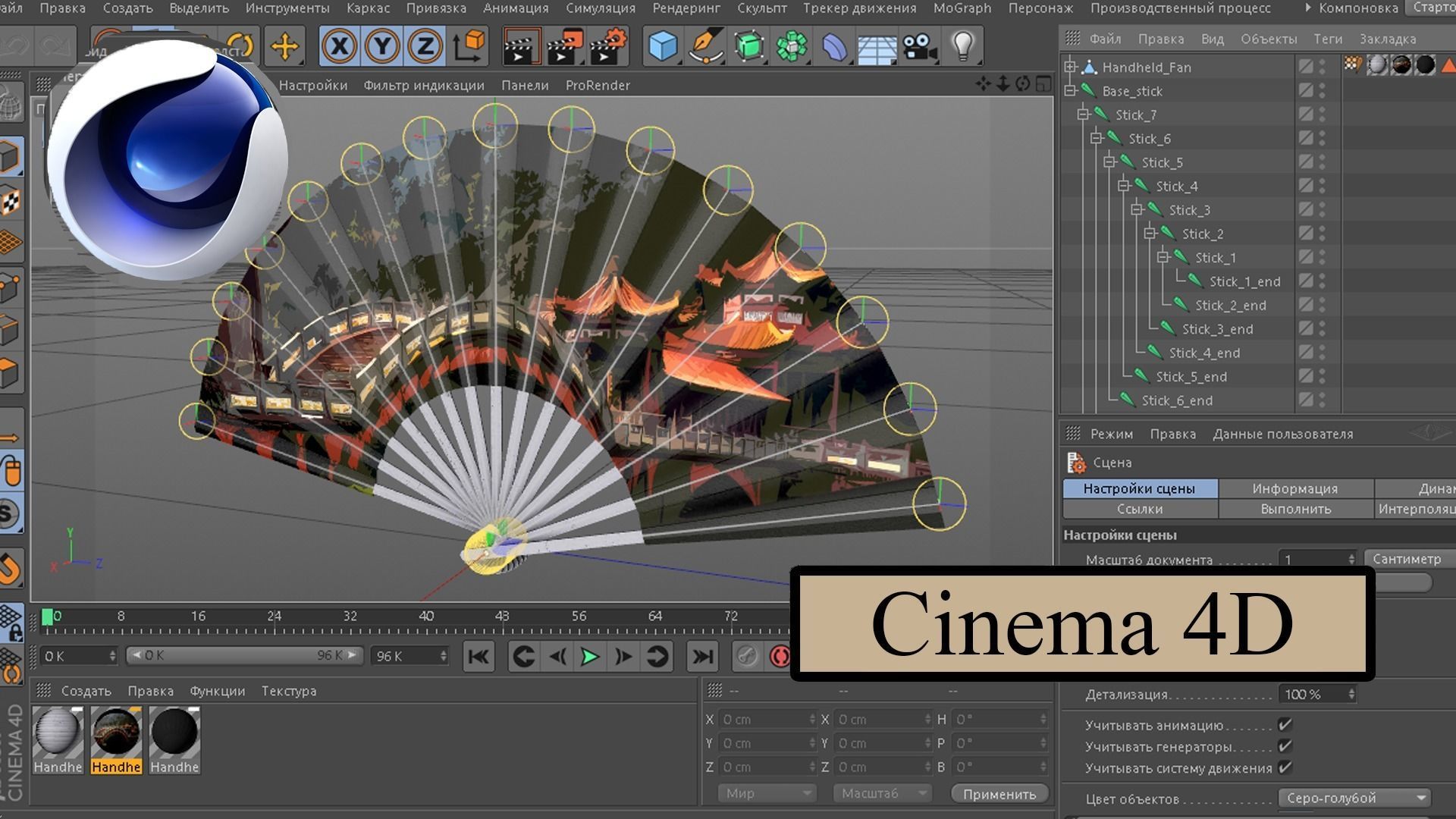This screenshot has height=819, width=1456.
Task: Click the Применить button
Action: 999,794
